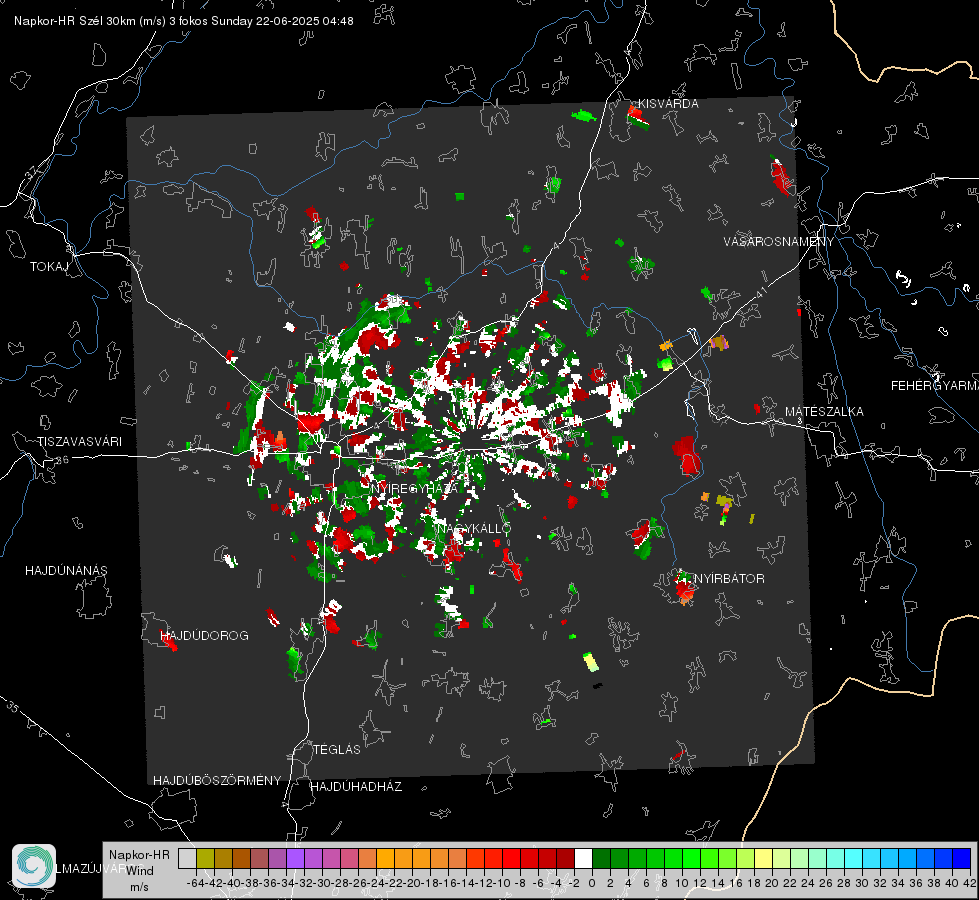Image resolution: width=979 pixels, height=900 pixels.
Task: Click the HAJDÚHADHÁZ label
Action: click(357, 787)
